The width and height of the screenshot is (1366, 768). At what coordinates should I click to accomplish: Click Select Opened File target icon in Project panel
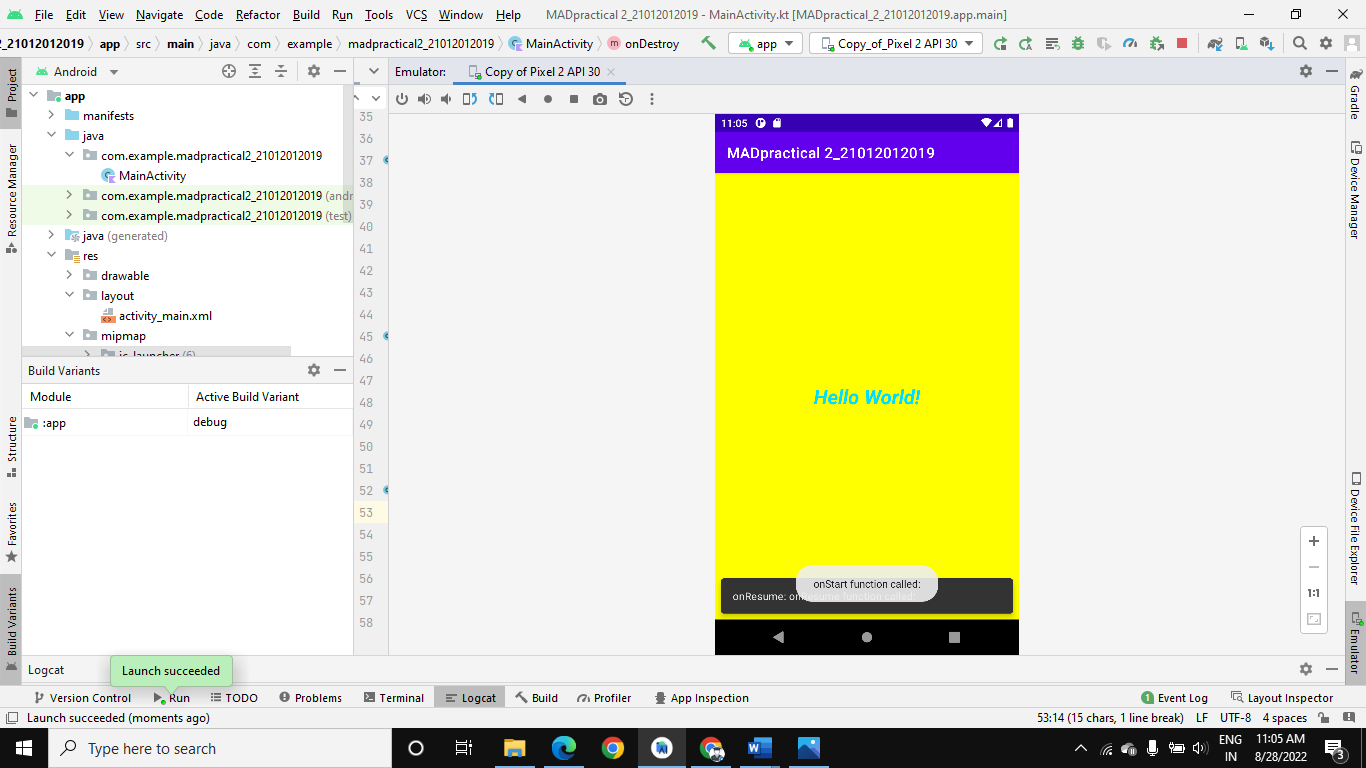pos(229,71)
